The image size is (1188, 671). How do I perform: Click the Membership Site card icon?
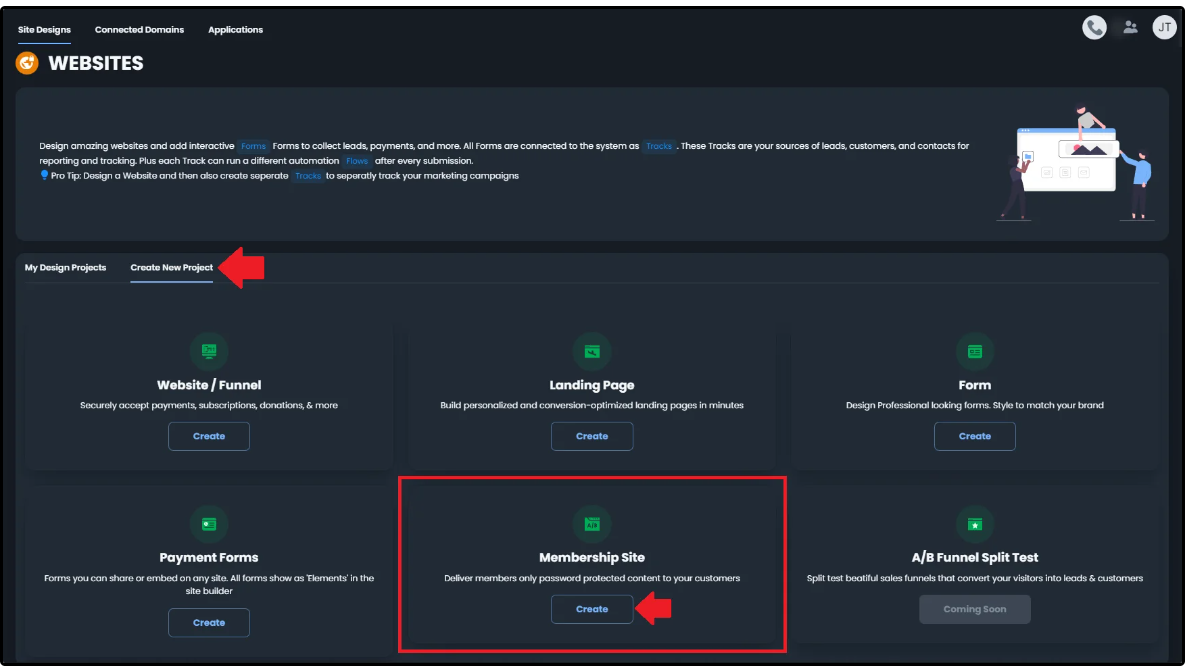pos(592,524)
